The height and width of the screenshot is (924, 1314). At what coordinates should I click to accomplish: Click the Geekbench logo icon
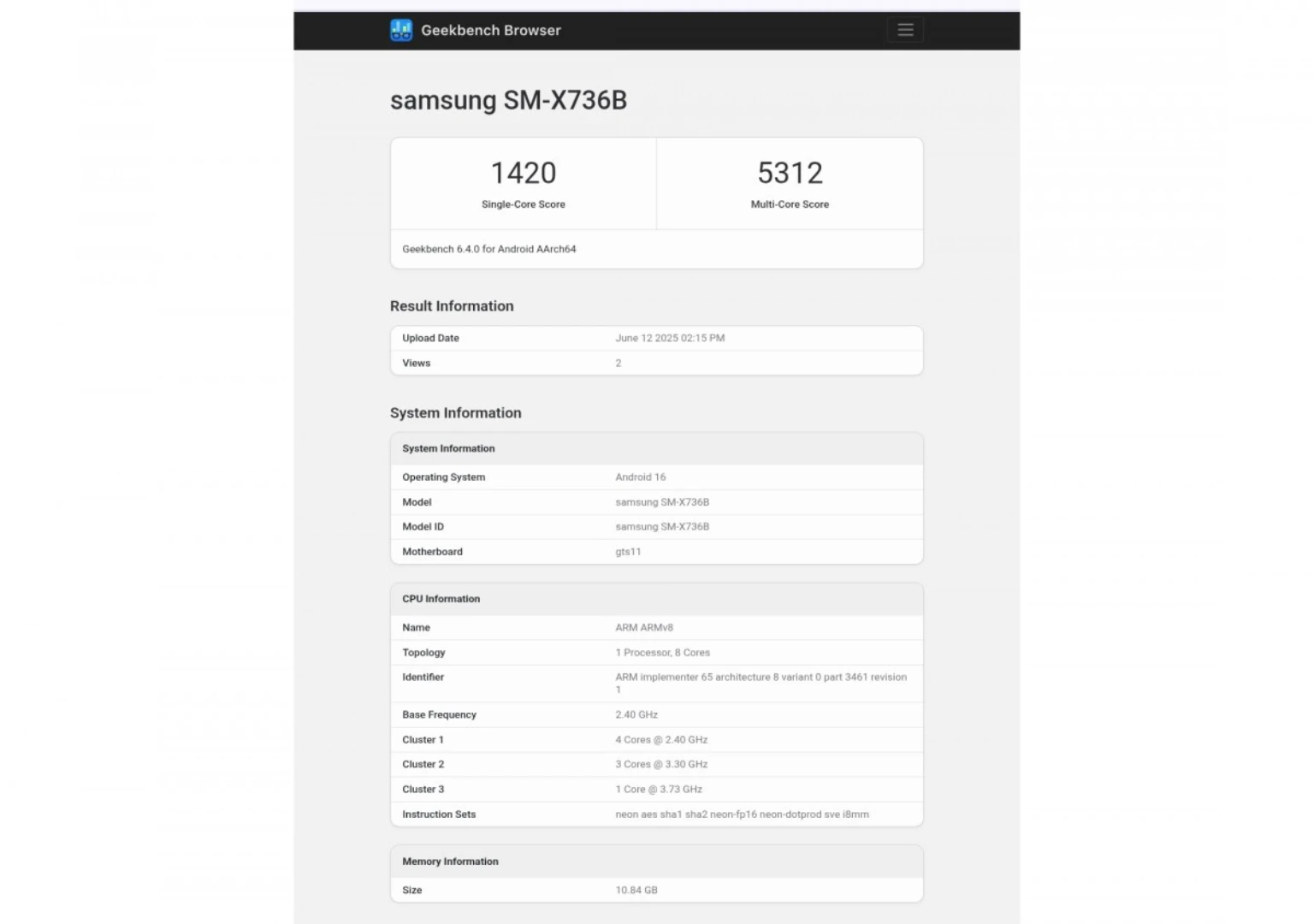[x=401, y=31]
